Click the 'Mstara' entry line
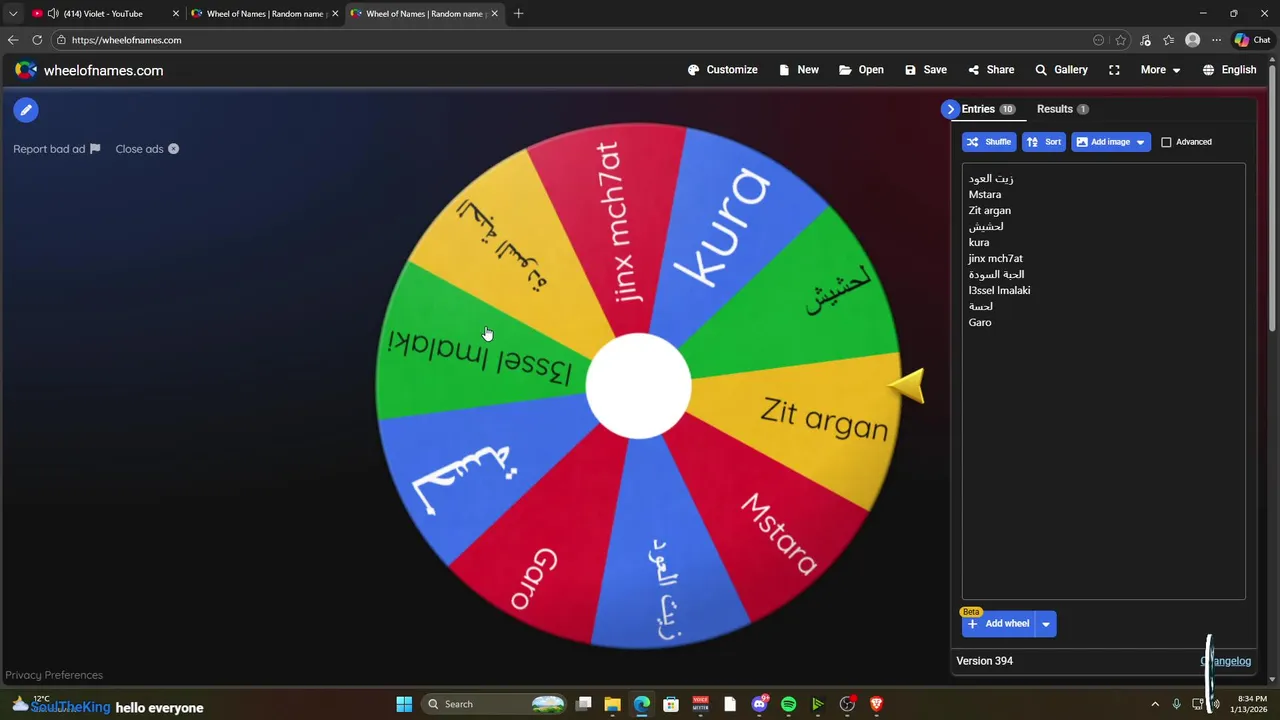 coord(985,195)
